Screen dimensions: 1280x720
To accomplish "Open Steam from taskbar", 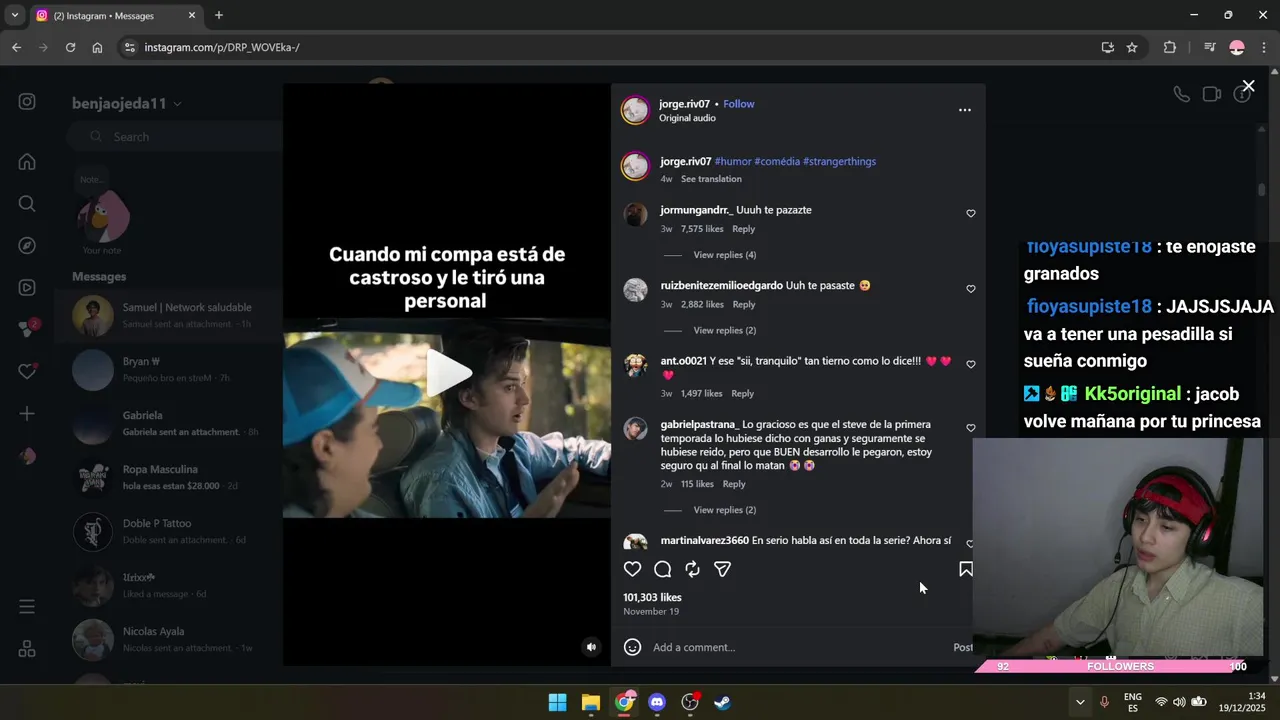I will [x=722, y=702].
